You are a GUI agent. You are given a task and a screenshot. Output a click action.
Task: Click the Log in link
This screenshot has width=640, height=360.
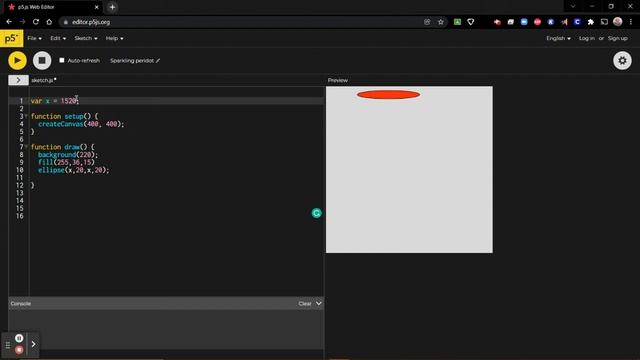point(587,38)
